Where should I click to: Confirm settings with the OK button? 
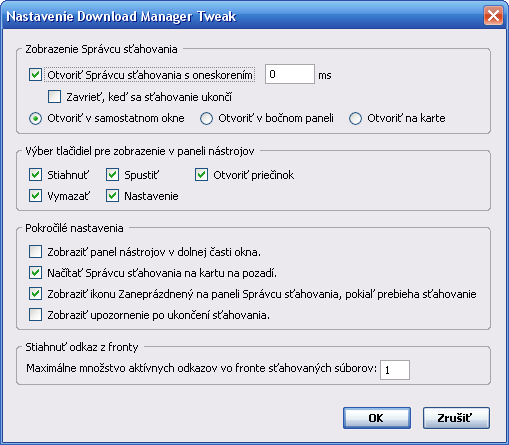tap(377, 418)
